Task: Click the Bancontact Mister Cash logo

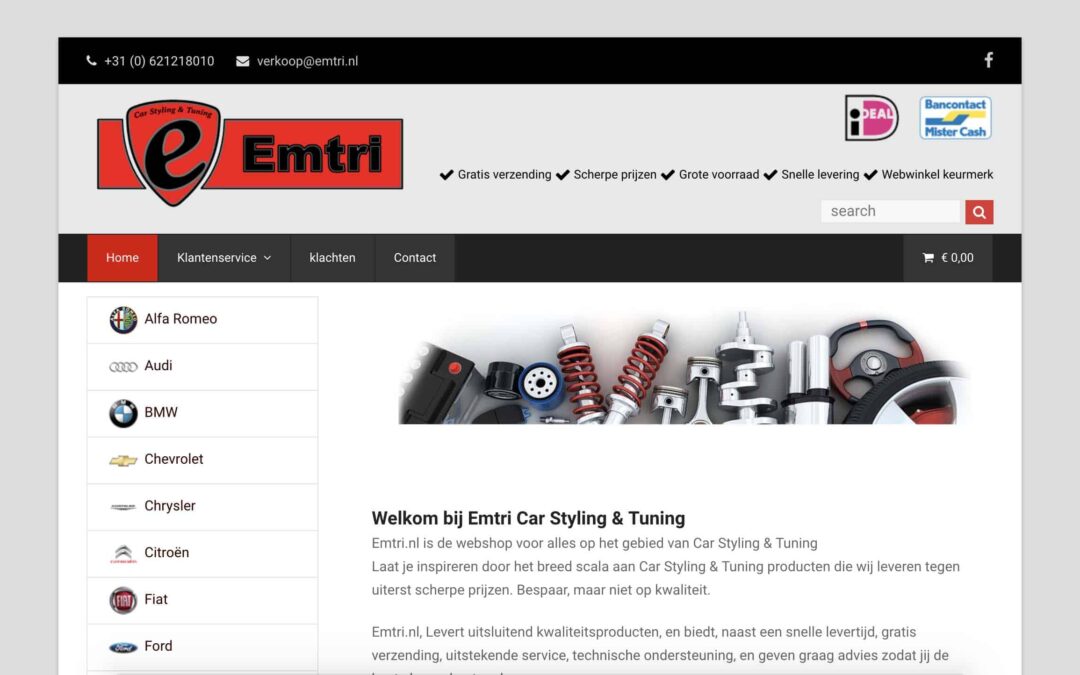Action: (x=955, y=117)
